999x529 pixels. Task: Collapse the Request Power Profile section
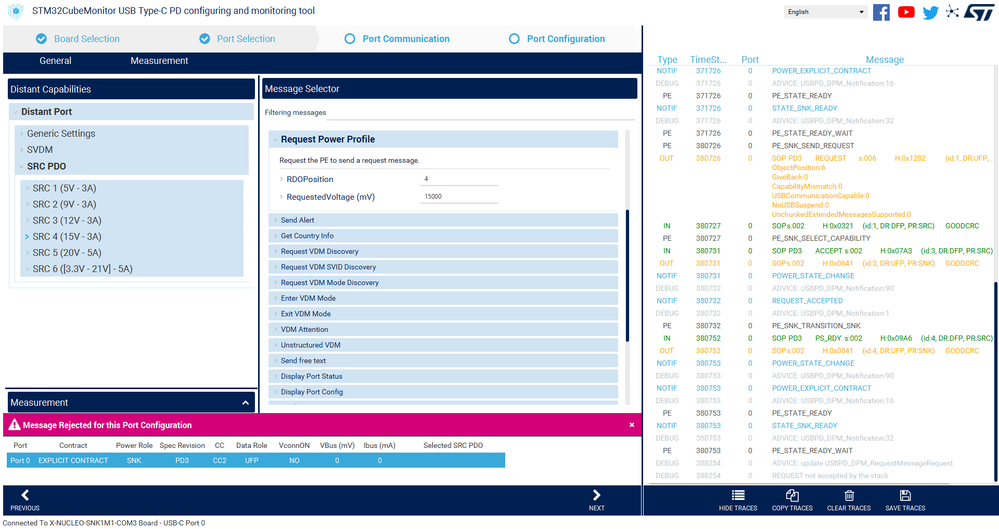[275, 139]
